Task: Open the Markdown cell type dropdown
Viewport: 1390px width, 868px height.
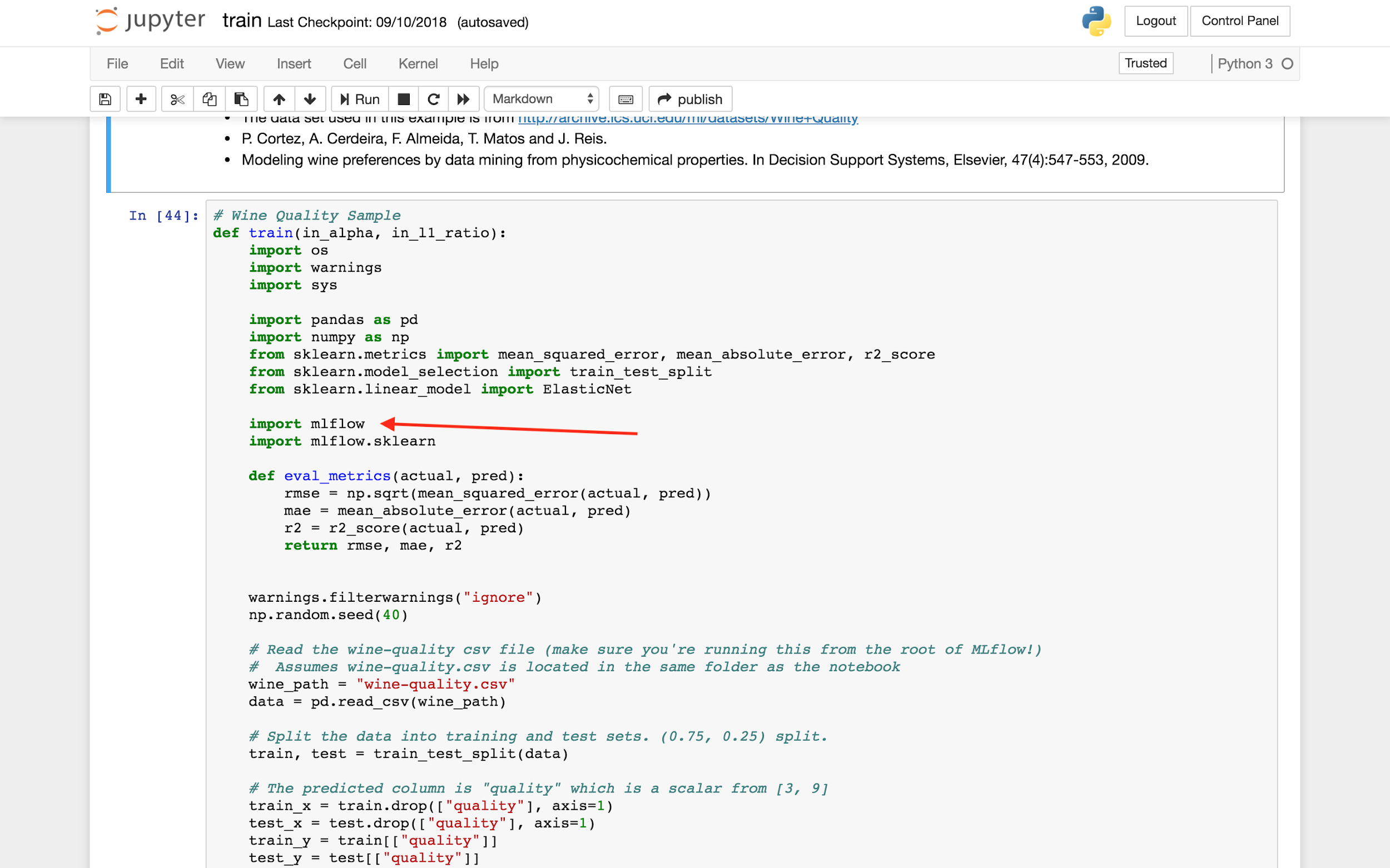Action: (x=542, y=99)
